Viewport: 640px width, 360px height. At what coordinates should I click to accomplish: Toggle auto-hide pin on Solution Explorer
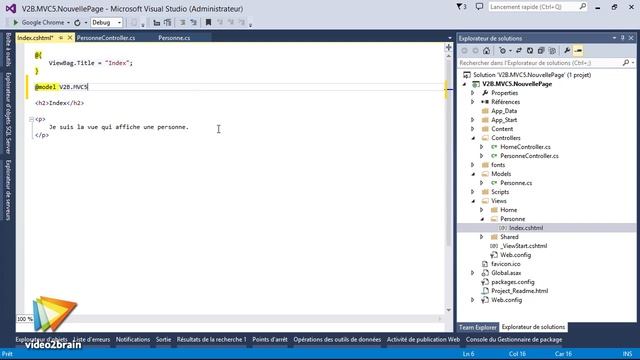(622, 38)
